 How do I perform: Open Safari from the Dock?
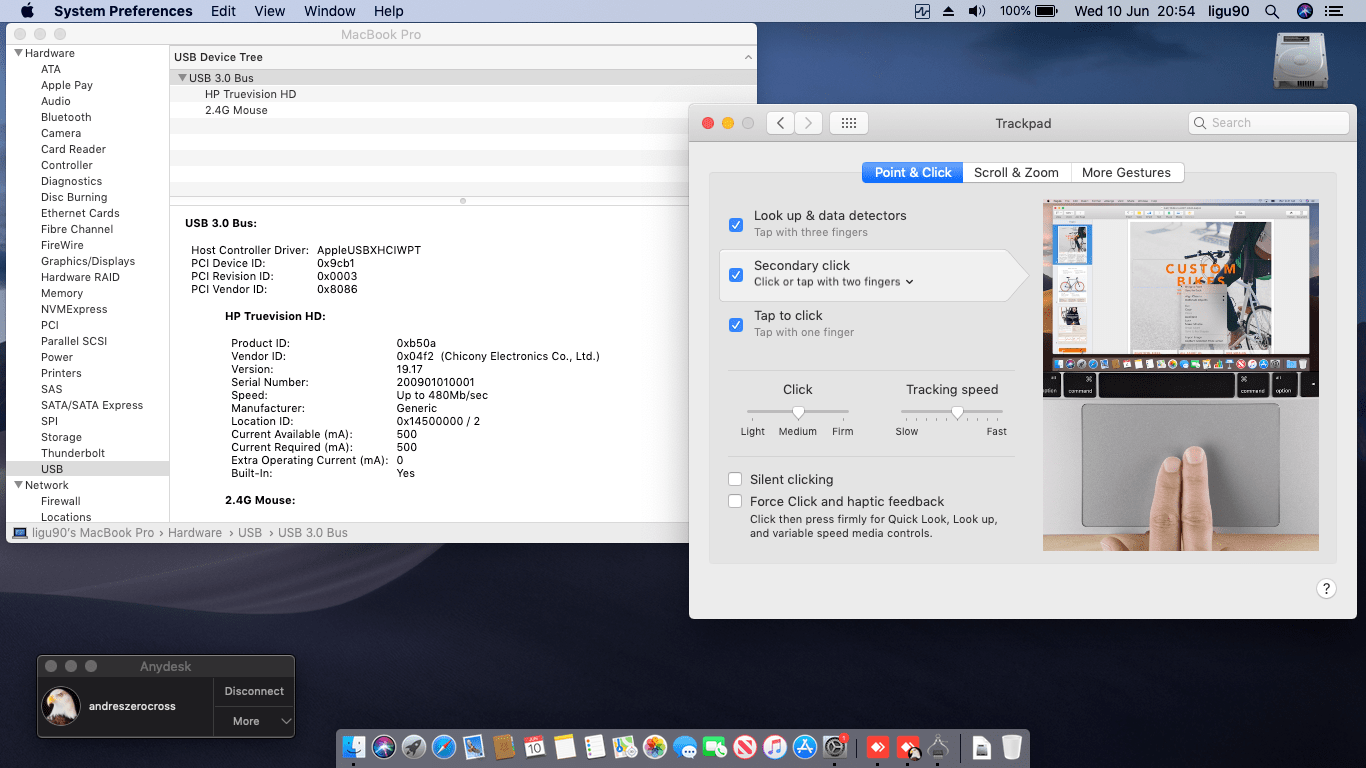coord(444,747)
